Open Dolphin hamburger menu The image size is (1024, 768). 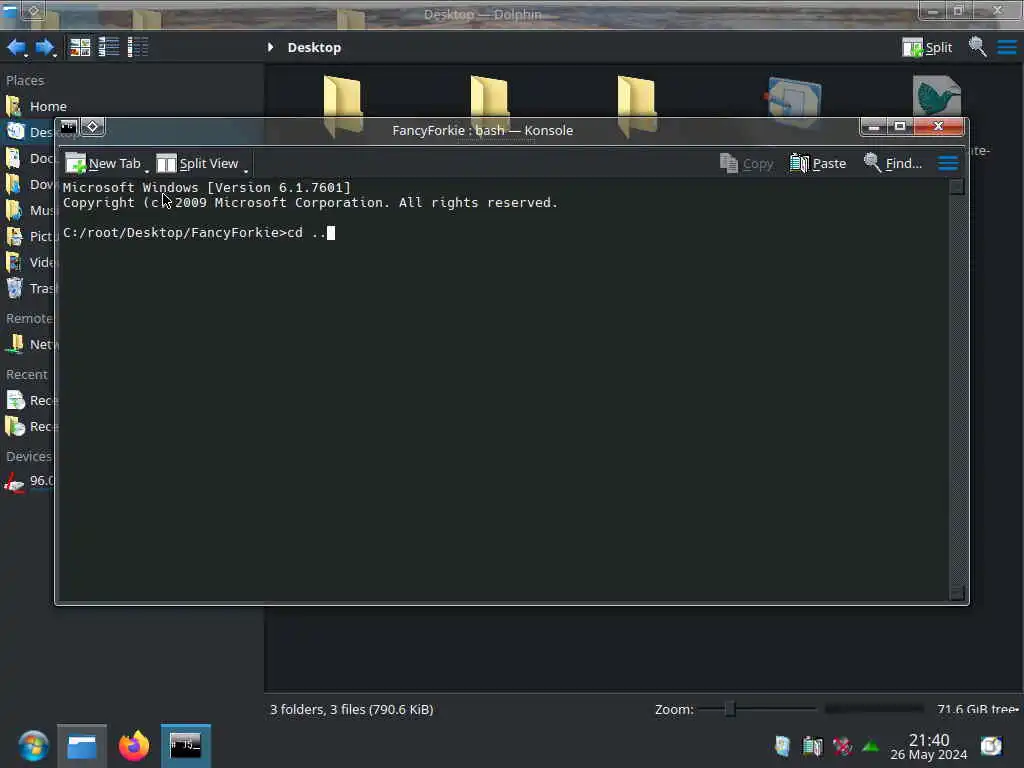coord(1006,47)
